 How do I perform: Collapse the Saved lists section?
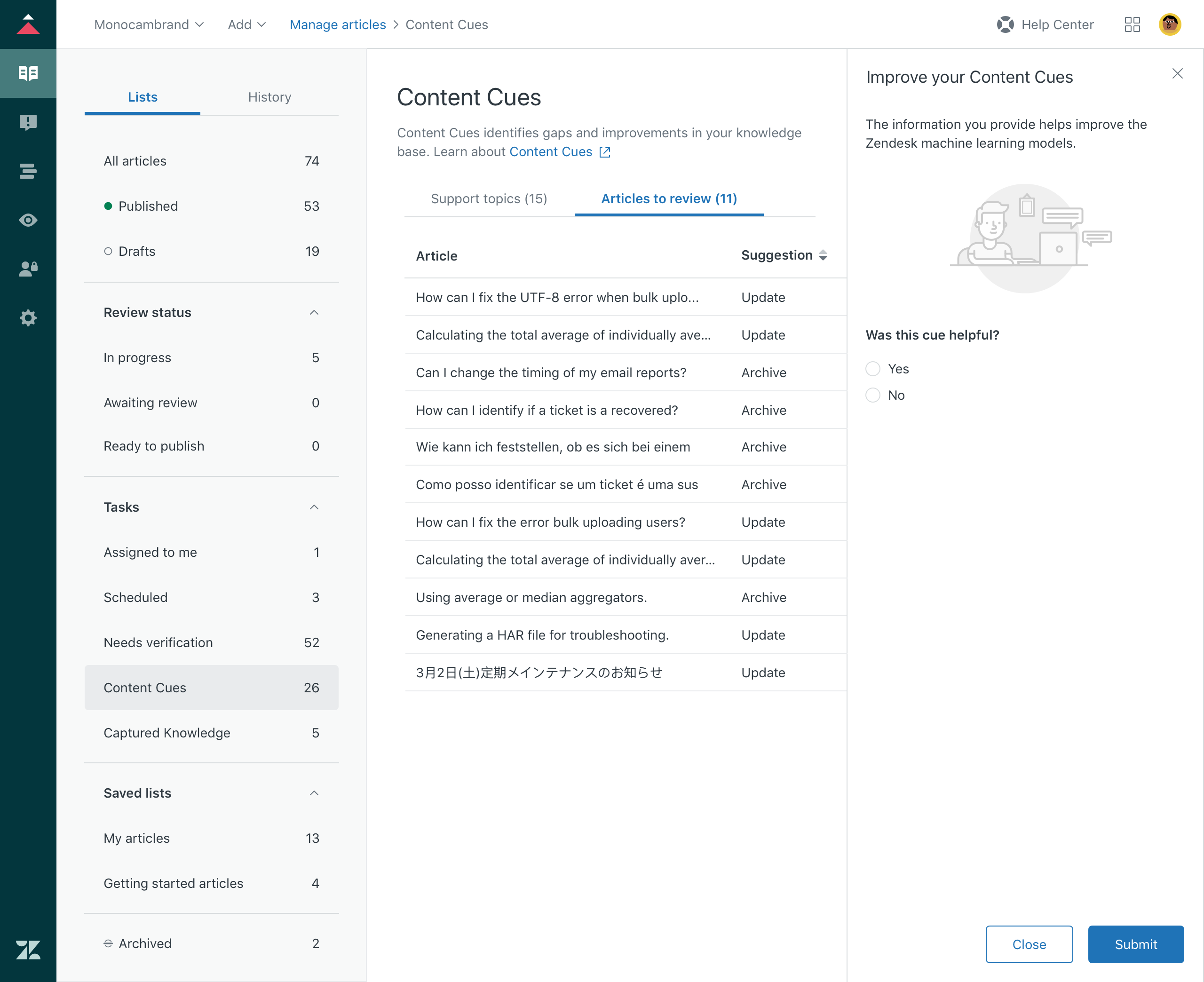pos(315,794)
